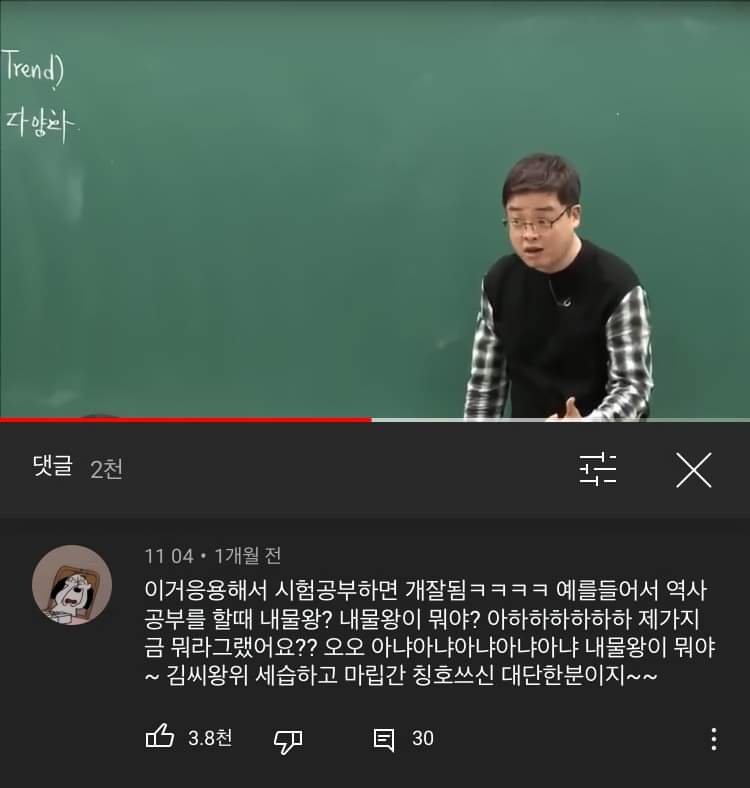This screenshot has height=788, width=750.
Task: Seek within the red played progress bar
Action: point(186,420)
